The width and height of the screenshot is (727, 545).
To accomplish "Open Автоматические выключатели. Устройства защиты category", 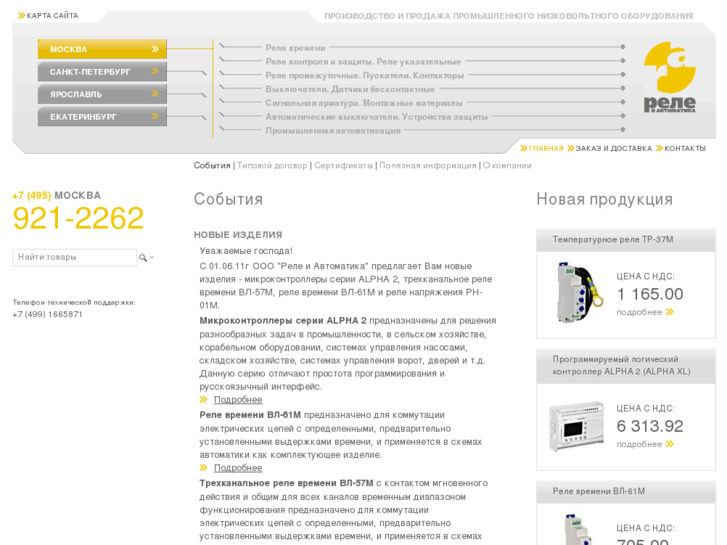I will pyautogui.click(x=376, y=117).
